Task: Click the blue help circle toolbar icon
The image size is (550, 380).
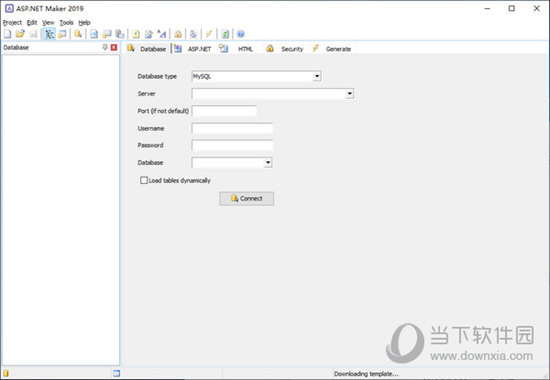Action: pos(241,34)
